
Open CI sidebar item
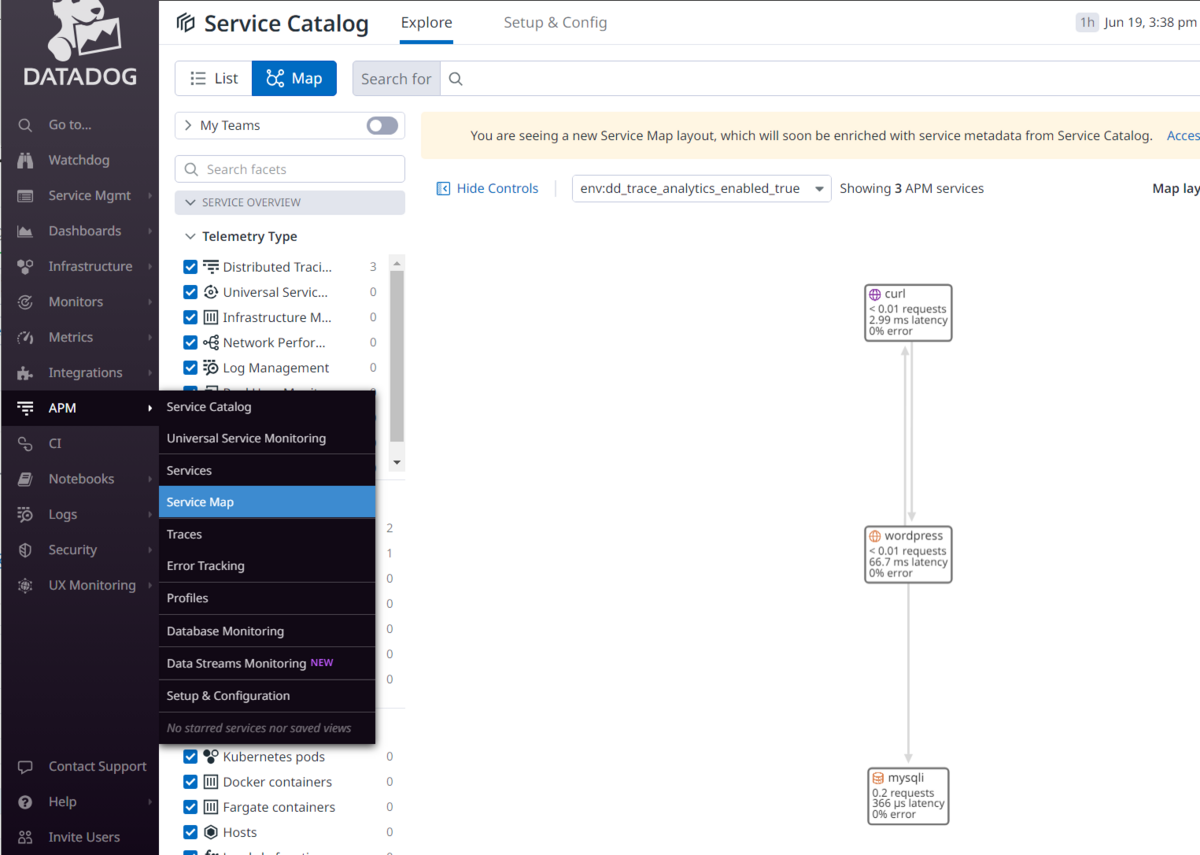(79, 444)
